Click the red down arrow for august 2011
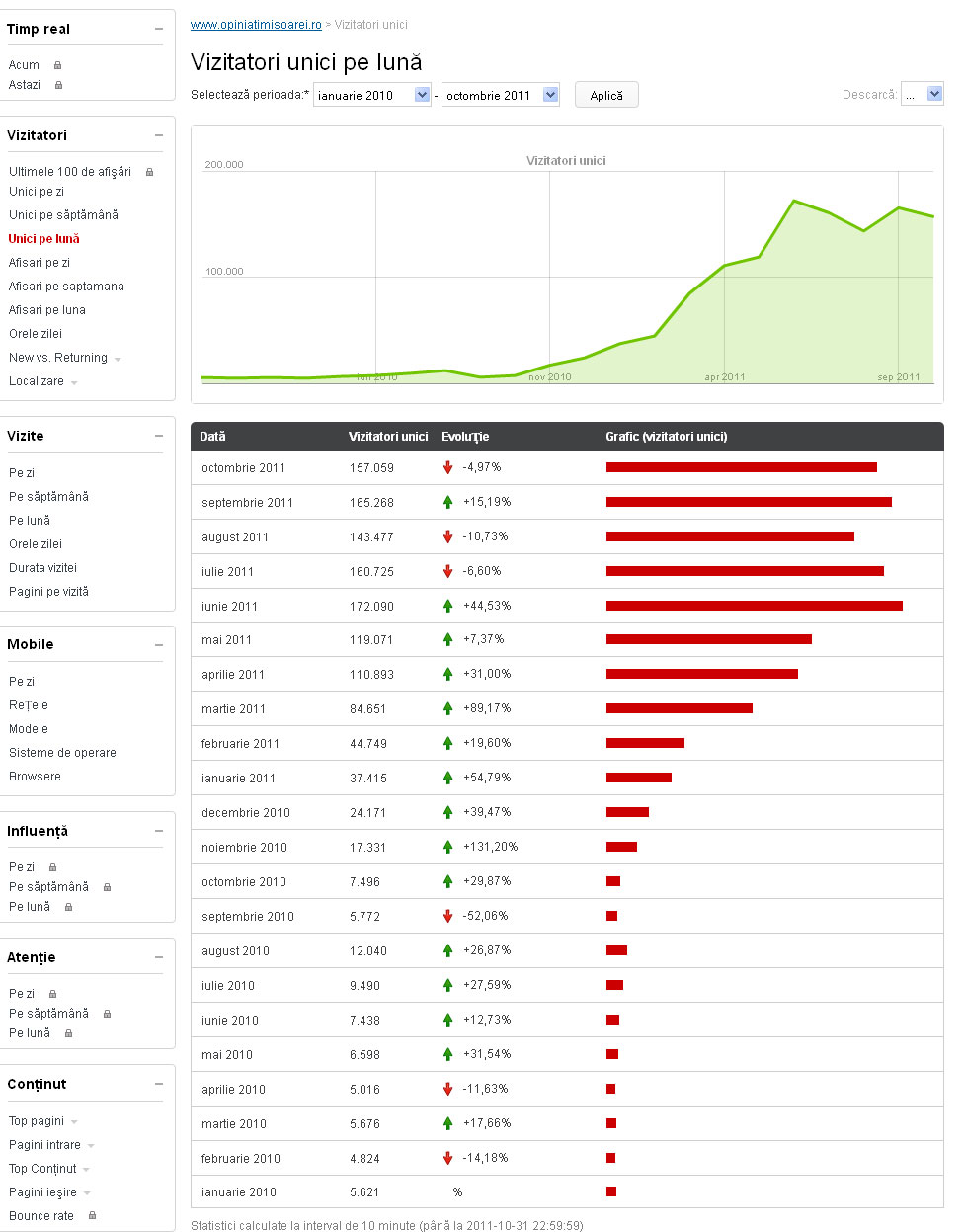964x1232 pixels. (x=447, y=536)
